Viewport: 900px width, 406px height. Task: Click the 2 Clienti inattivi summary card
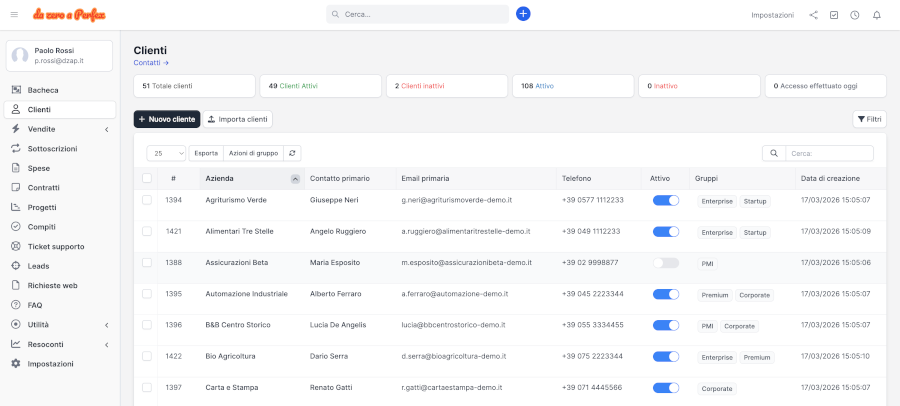[x=447, y=86]
